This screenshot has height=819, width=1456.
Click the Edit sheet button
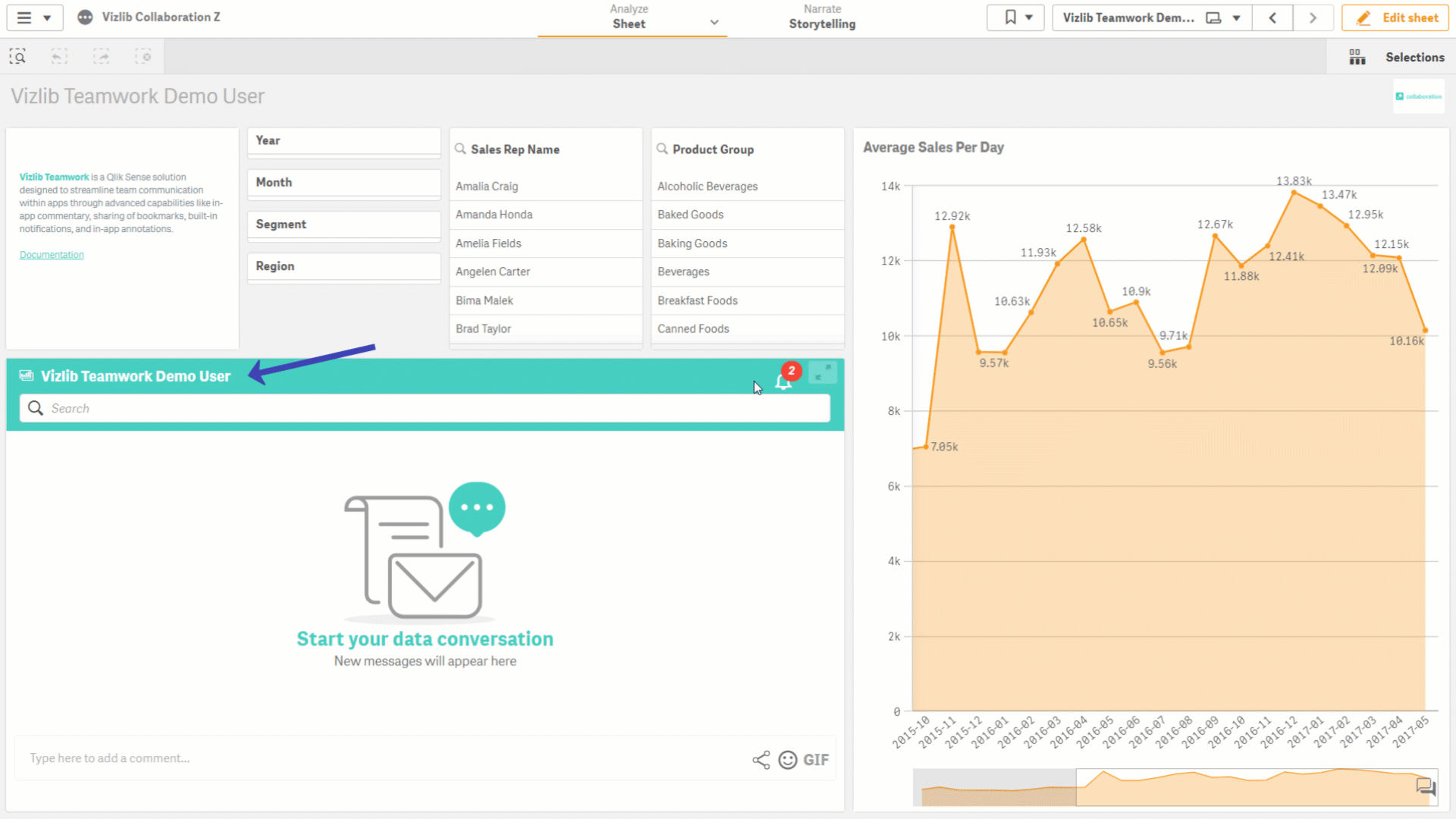click(x=1395, y=17)
